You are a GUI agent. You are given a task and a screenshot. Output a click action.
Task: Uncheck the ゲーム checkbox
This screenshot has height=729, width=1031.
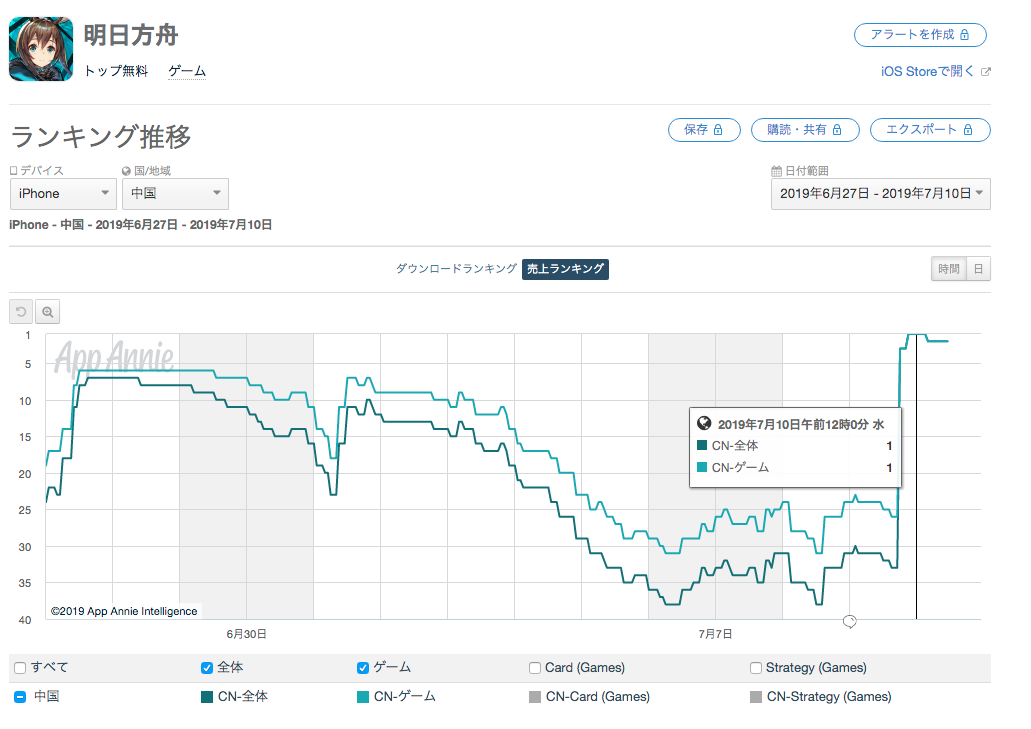point(362,668)
